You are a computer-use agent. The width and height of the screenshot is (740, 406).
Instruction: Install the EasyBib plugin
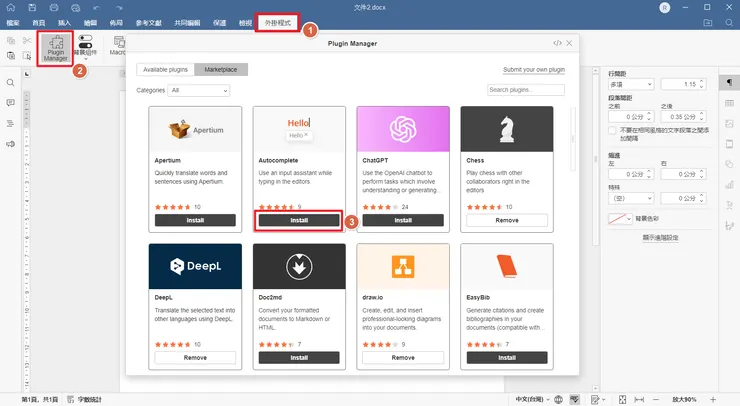(x=507, y=358)
